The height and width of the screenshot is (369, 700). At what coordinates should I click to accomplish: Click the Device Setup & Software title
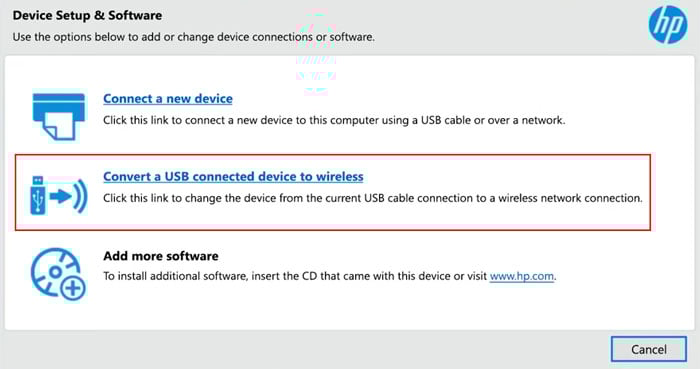tap(87, 16)
